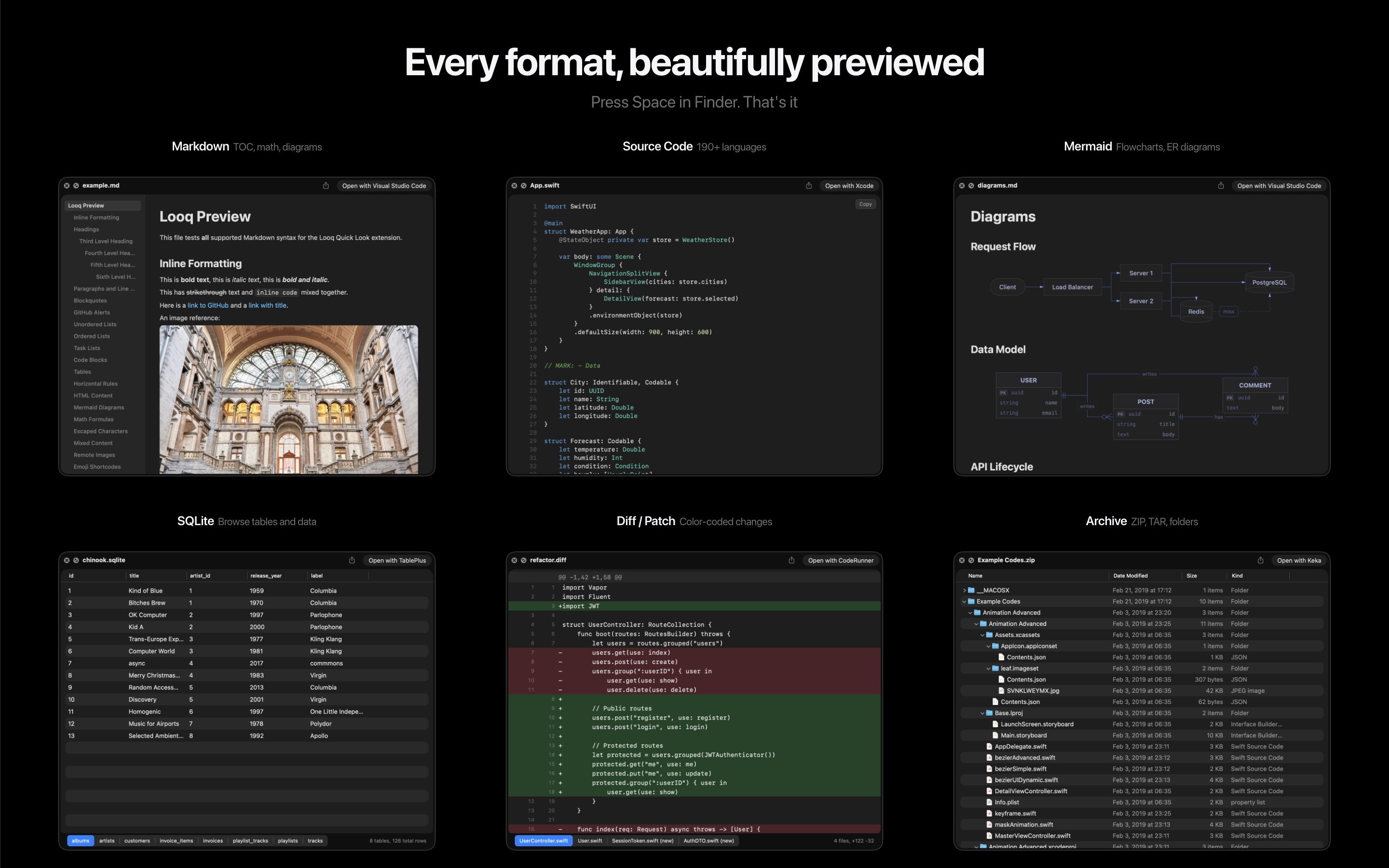1389x868 pixels.
Task: Click share icon in App.swift preview
Action: point(808,186)
